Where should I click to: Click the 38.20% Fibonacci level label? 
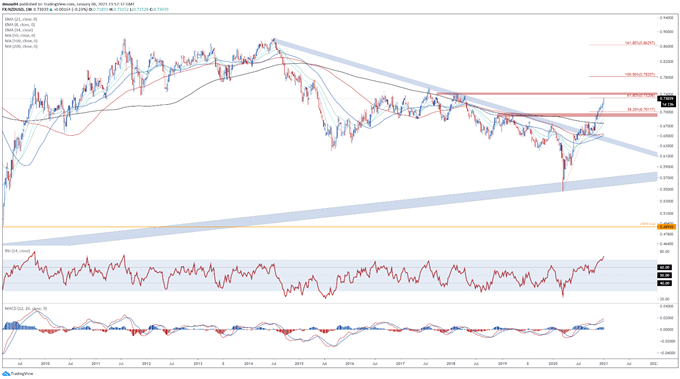click(x=641, y=110)
